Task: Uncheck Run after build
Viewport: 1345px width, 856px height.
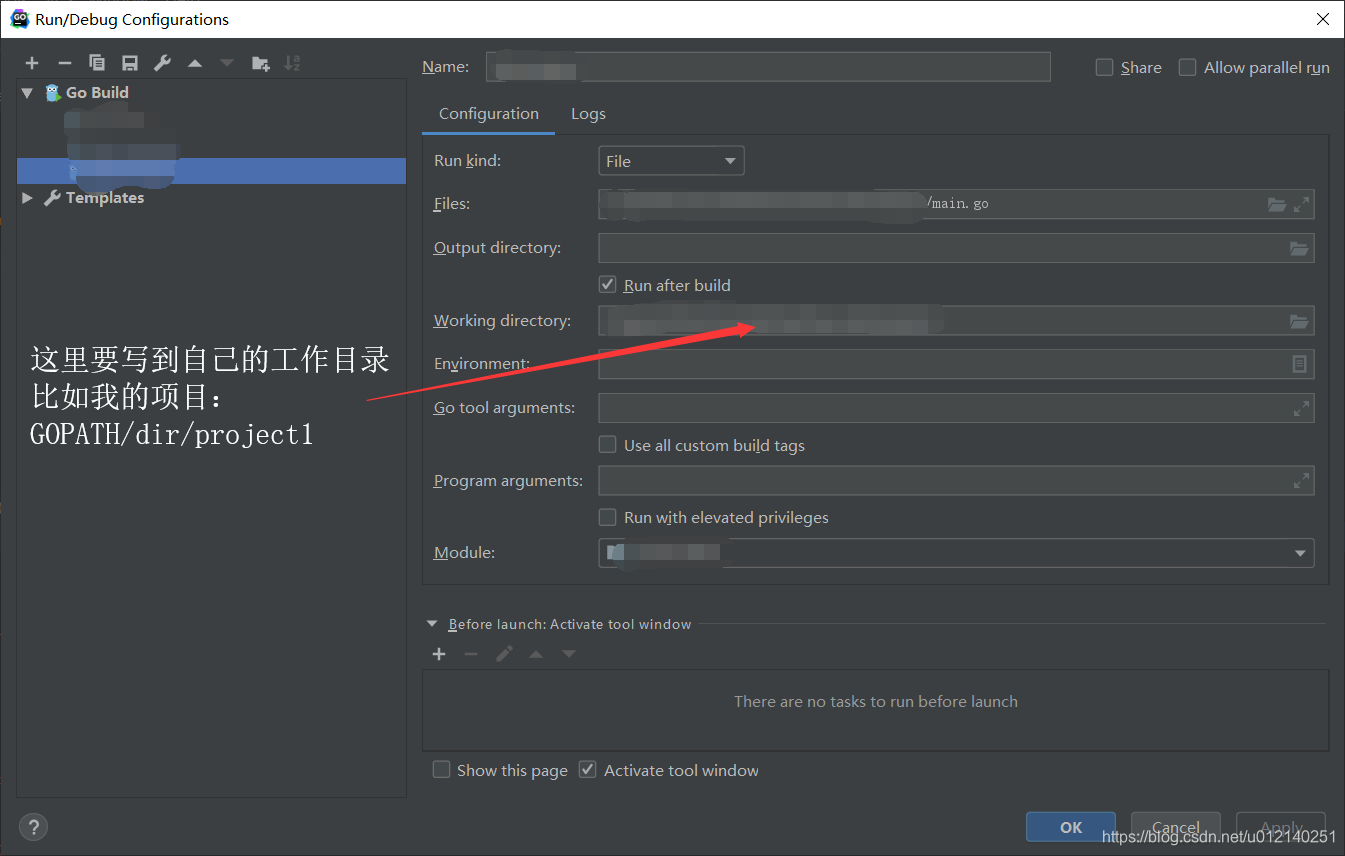Action: pos(607,285)
